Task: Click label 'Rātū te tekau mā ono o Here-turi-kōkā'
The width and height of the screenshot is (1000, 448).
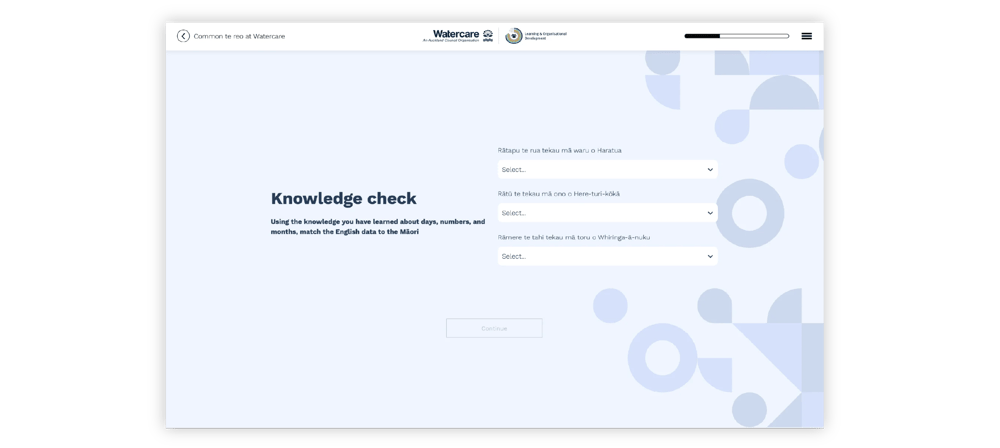Action: 558,194
